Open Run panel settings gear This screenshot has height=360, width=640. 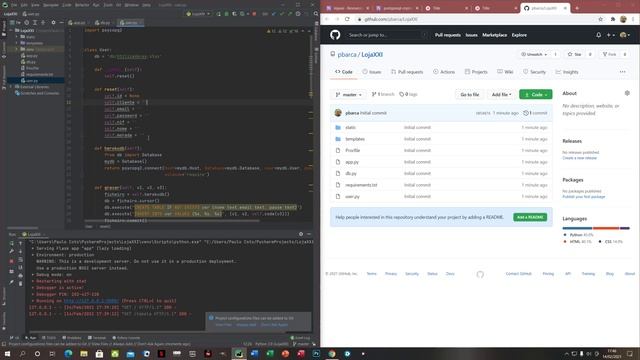click(x=301, y=234)
